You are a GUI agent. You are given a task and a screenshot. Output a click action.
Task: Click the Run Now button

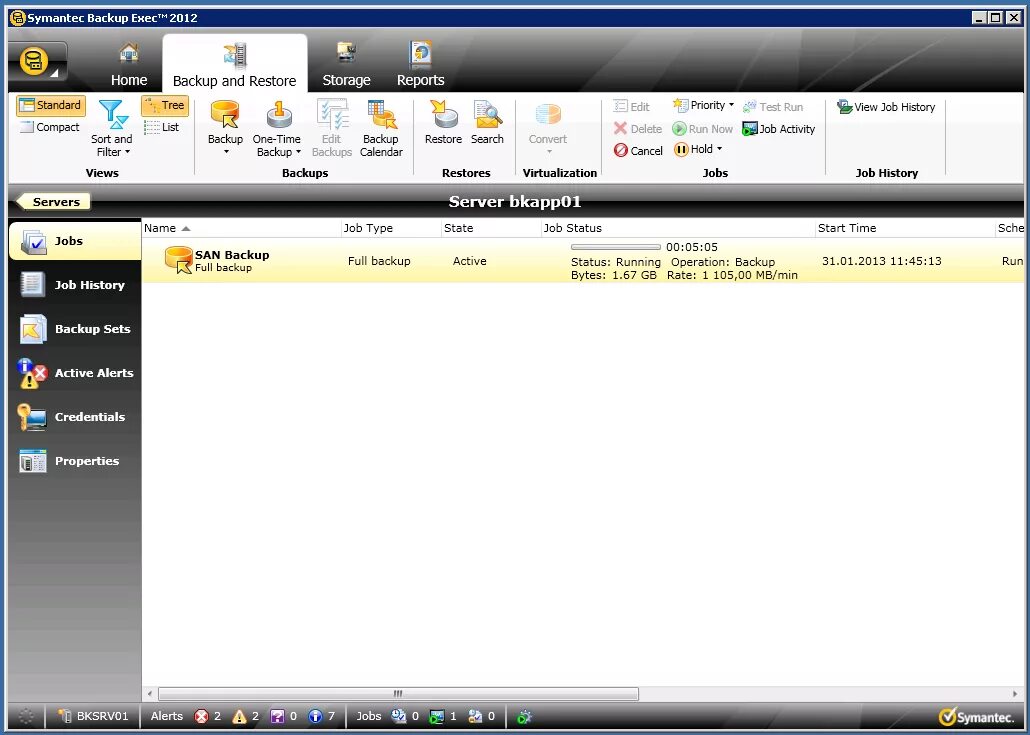(x=702, y=129)
